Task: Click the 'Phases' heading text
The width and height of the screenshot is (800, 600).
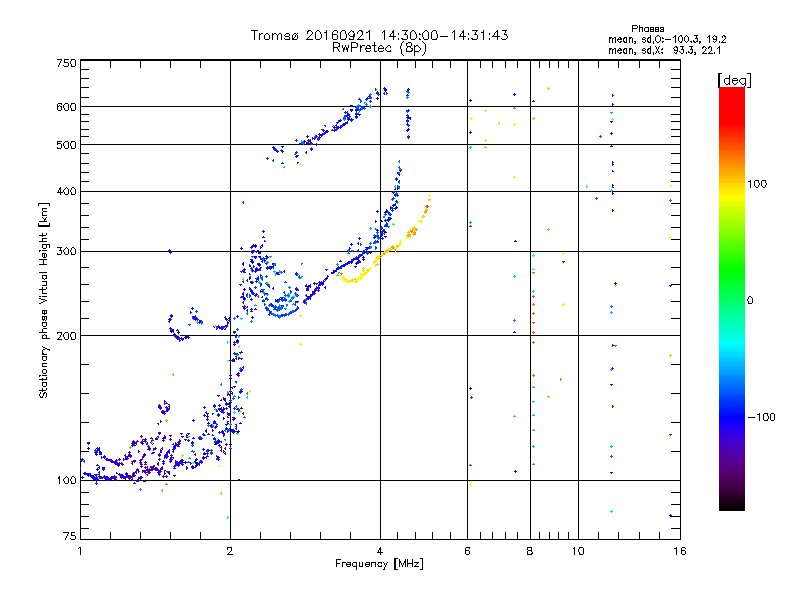Action: coord(647,29)
